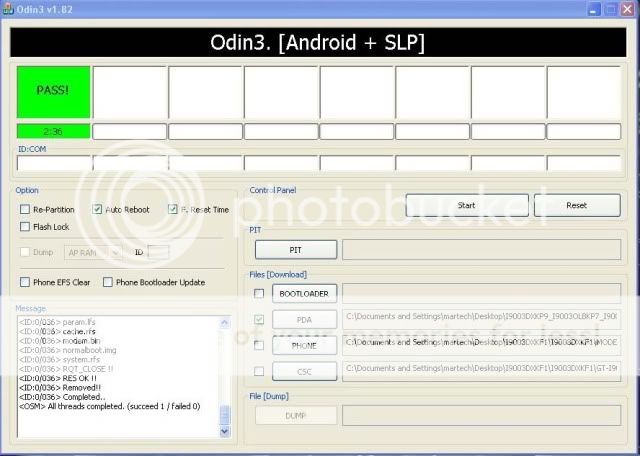The image size is (640, 456).
Task: Toggle the F. Reset Time checkbox
Action: [x=173, y=209]
